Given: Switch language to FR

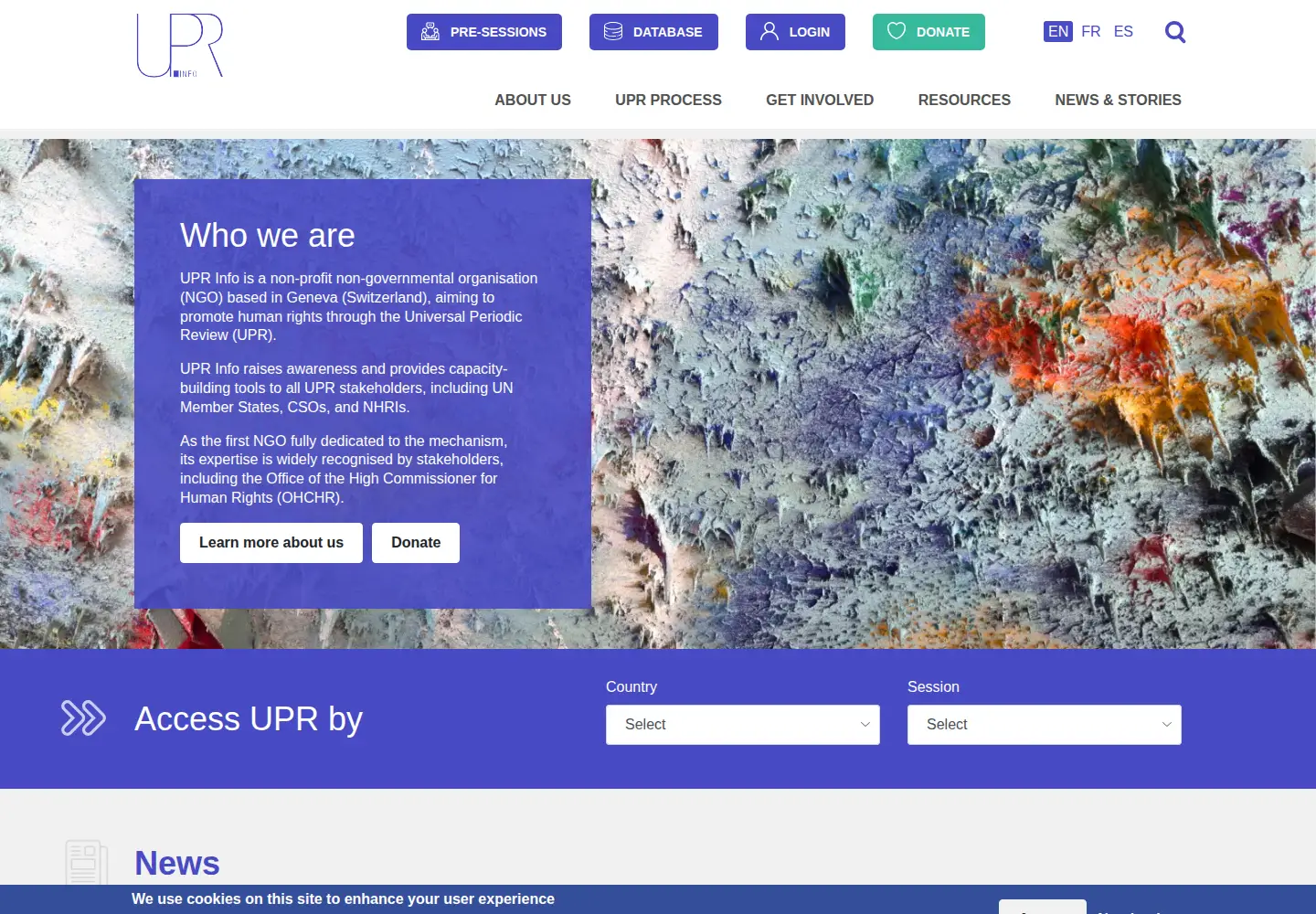Looking at the screenshot, I should click(1091, 31).
